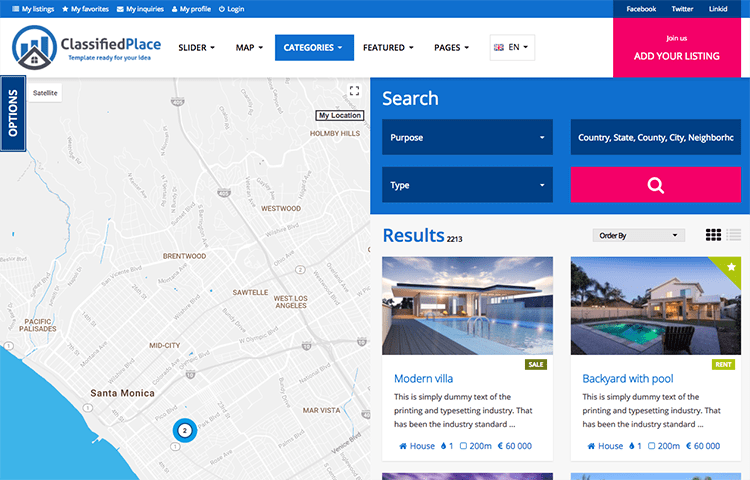Click 200m area icon on Modern villa
The height and width of the screenshot is (480, 750).
tap(463, 446)
